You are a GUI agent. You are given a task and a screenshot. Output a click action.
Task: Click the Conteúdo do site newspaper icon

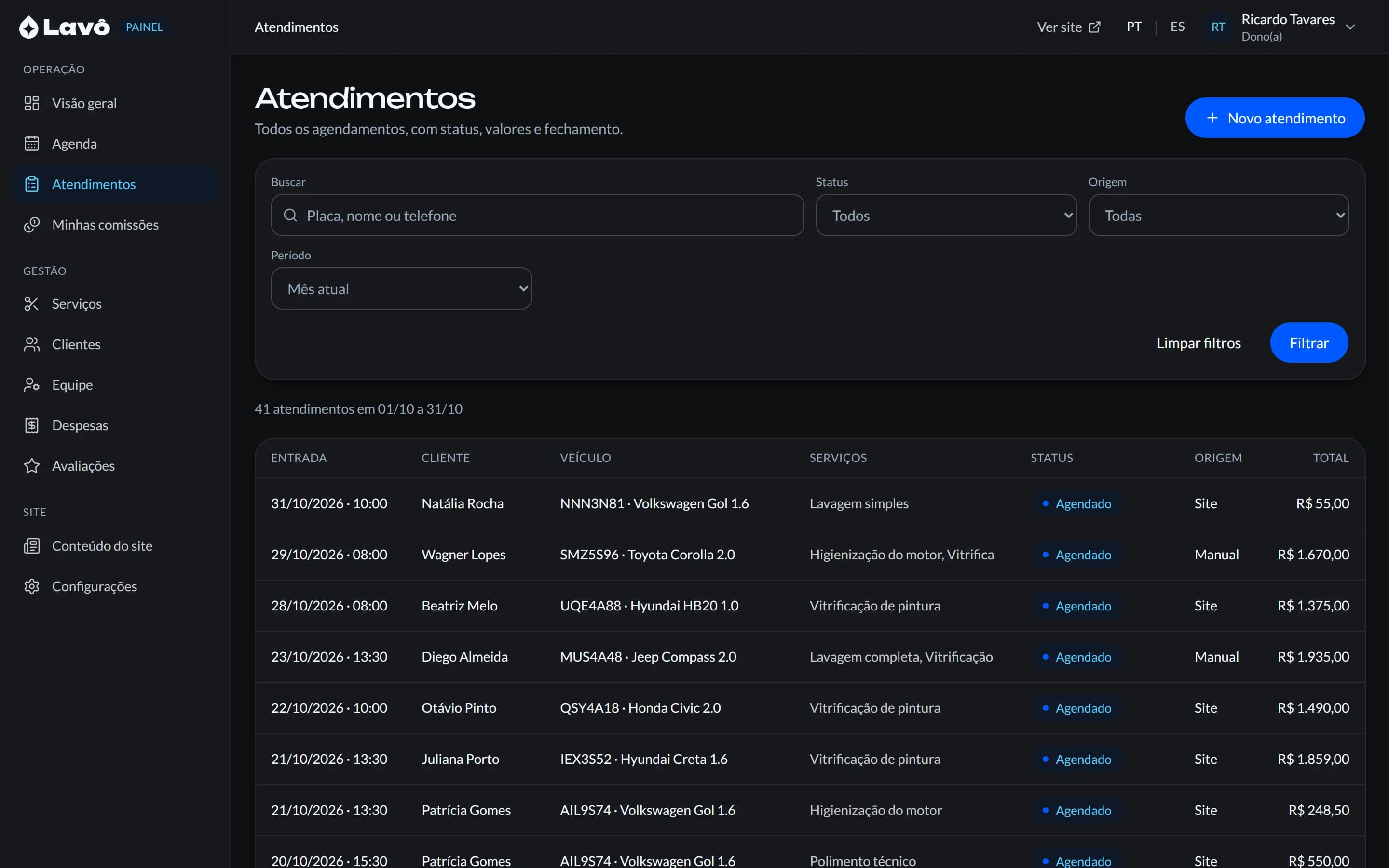click(31, 546)
